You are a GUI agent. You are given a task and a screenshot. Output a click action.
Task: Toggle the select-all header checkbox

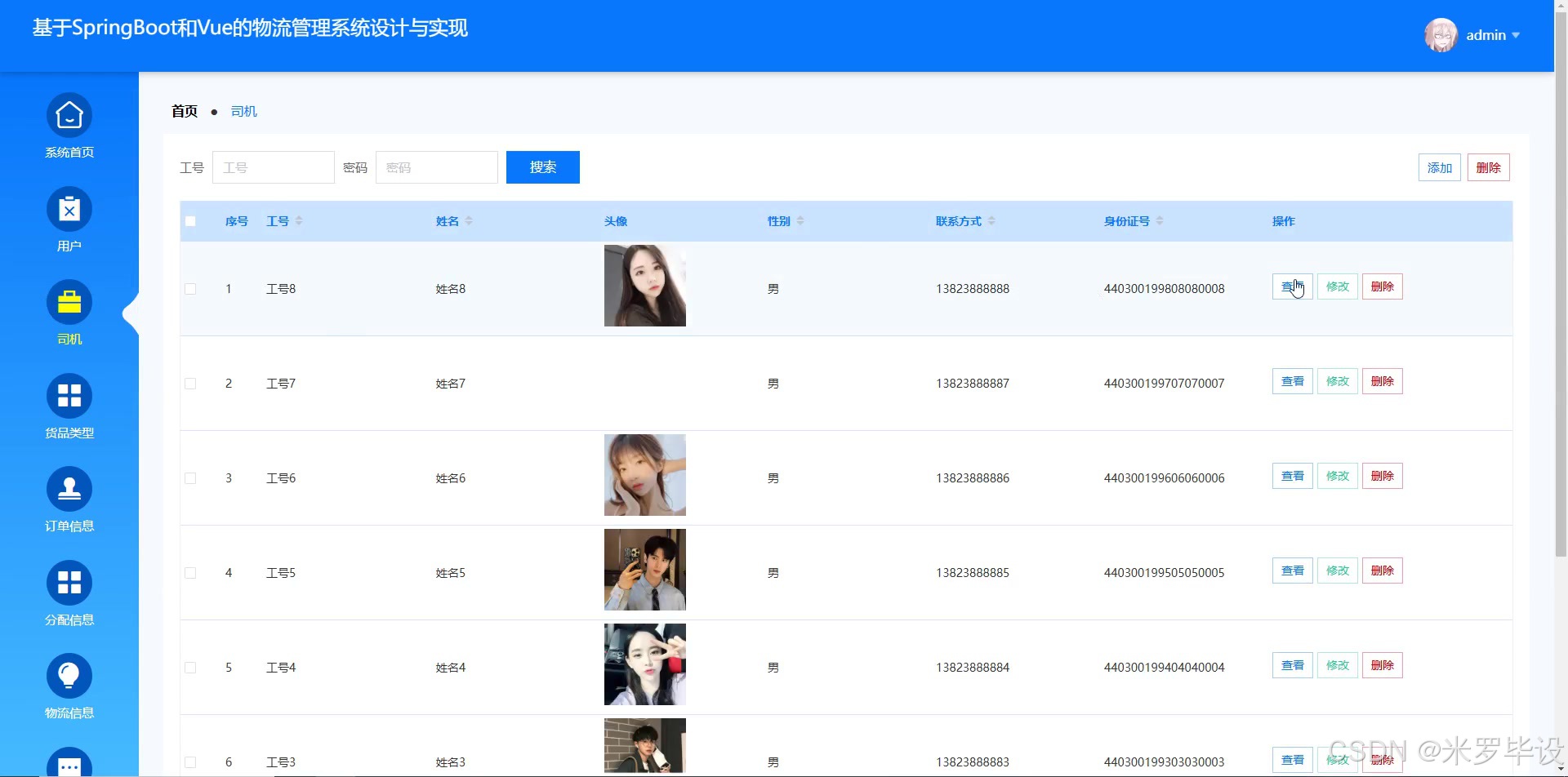pos(190,221)
